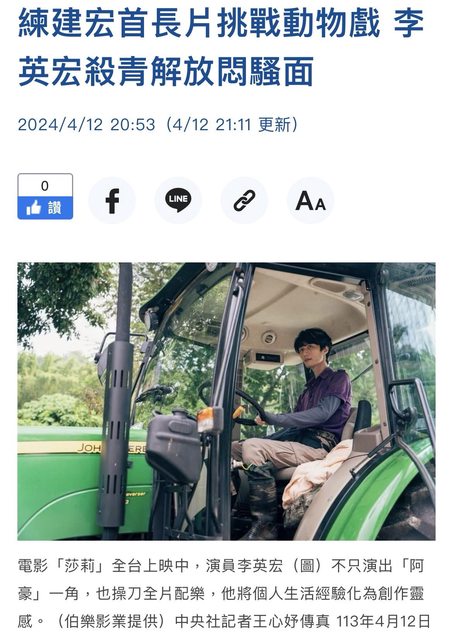Copy the article link with chain icon

244,200
